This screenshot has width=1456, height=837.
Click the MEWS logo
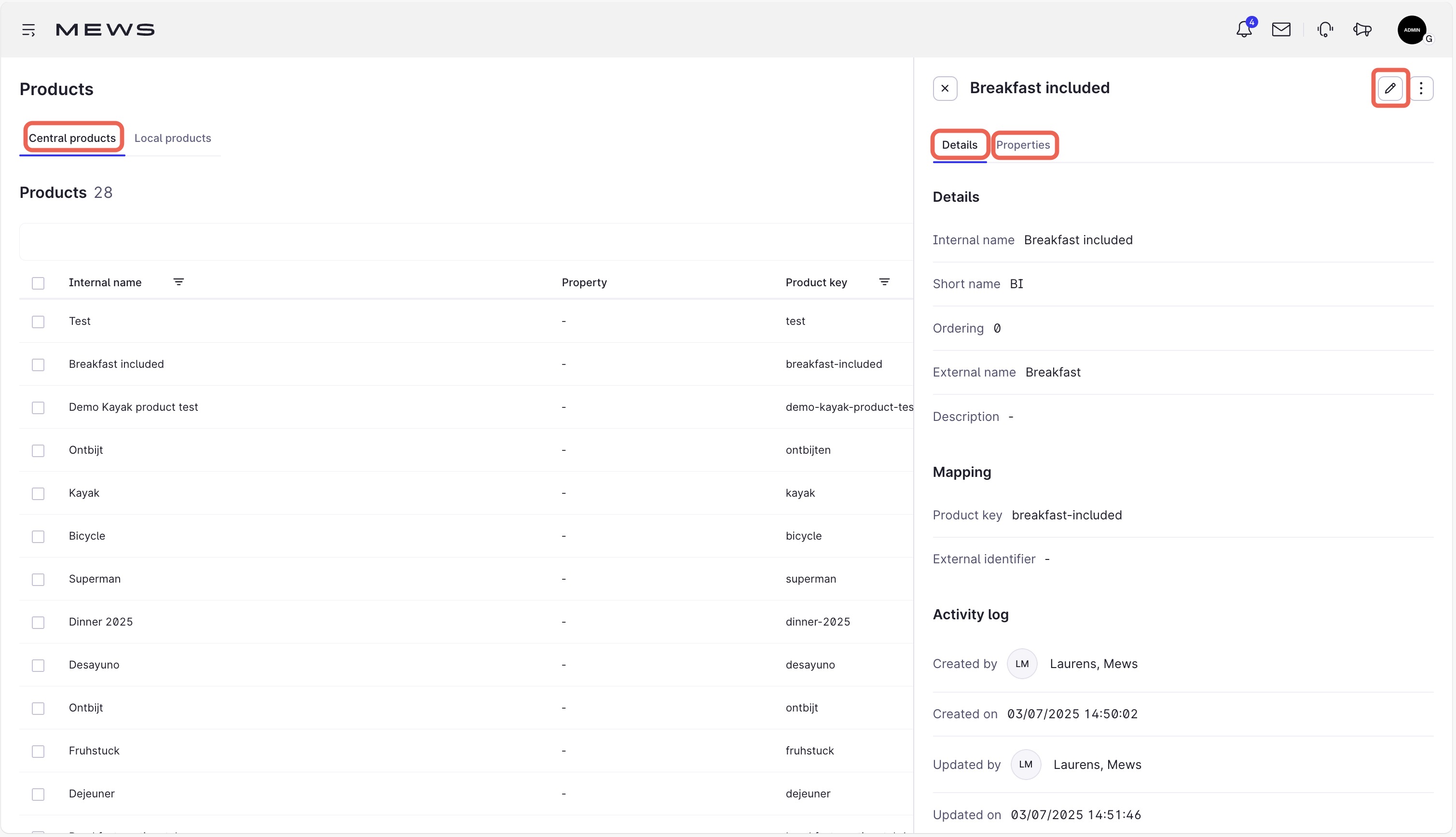click(105, 30)
